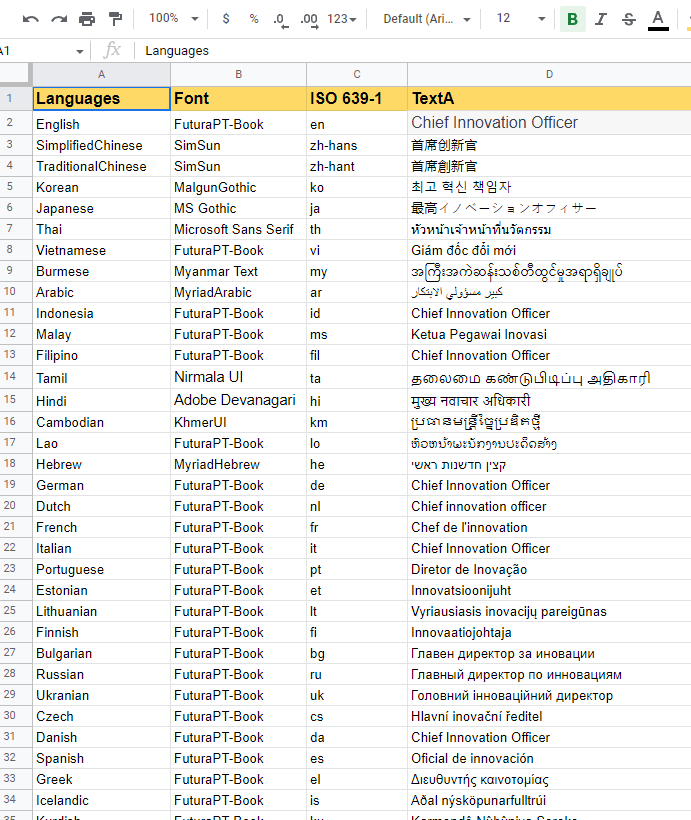Toggle Italic formatting

click(x=601, y=19)
